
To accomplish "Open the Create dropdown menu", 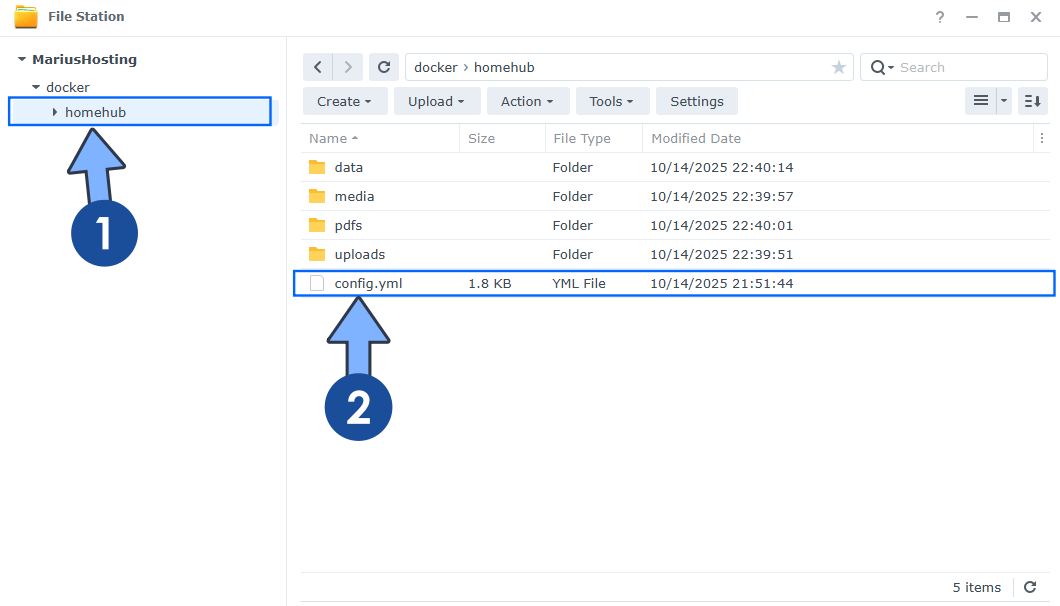I will coord(344,101).
